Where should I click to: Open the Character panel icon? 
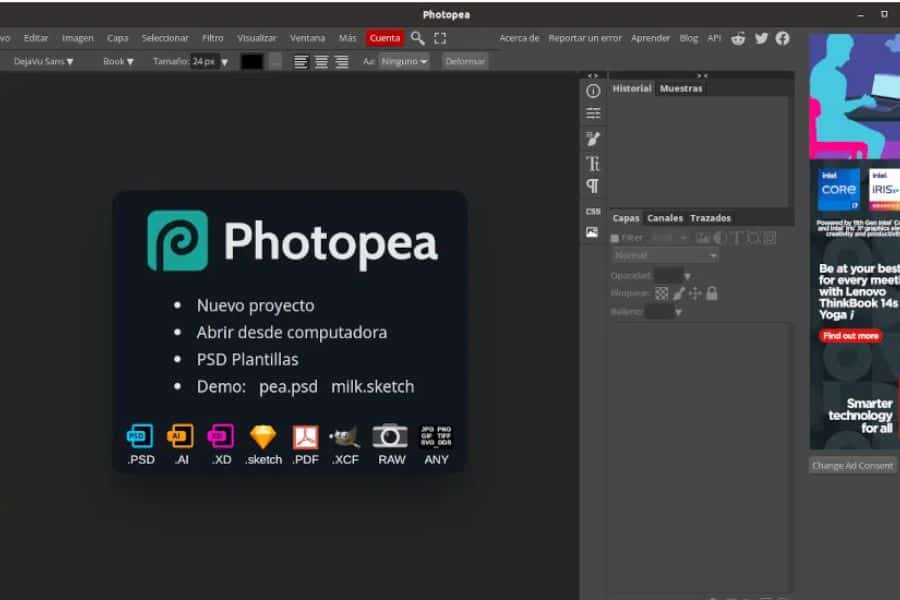tap(593, 164)
